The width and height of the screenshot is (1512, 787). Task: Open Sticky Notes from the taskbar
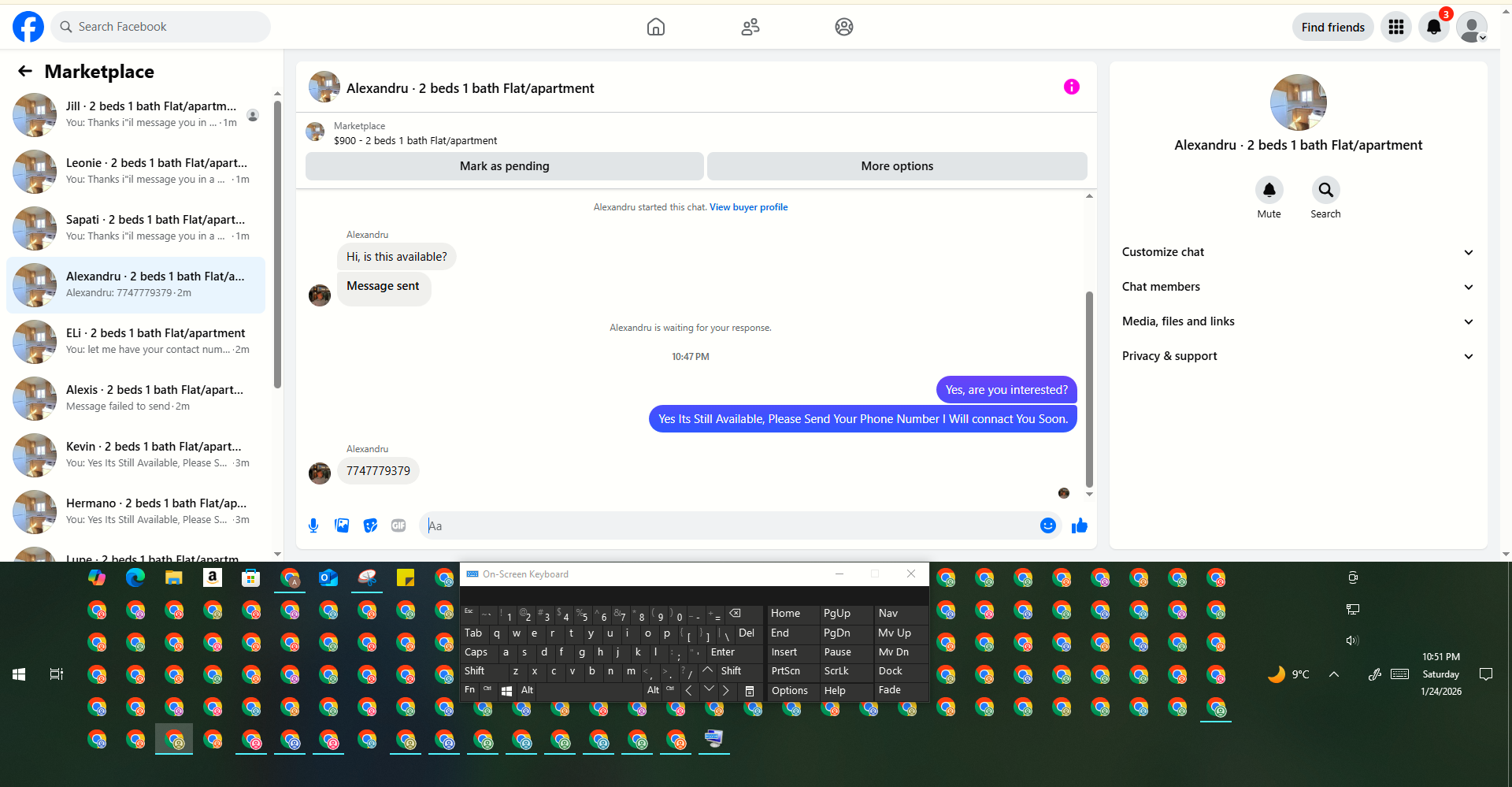(x=406, y=578)
